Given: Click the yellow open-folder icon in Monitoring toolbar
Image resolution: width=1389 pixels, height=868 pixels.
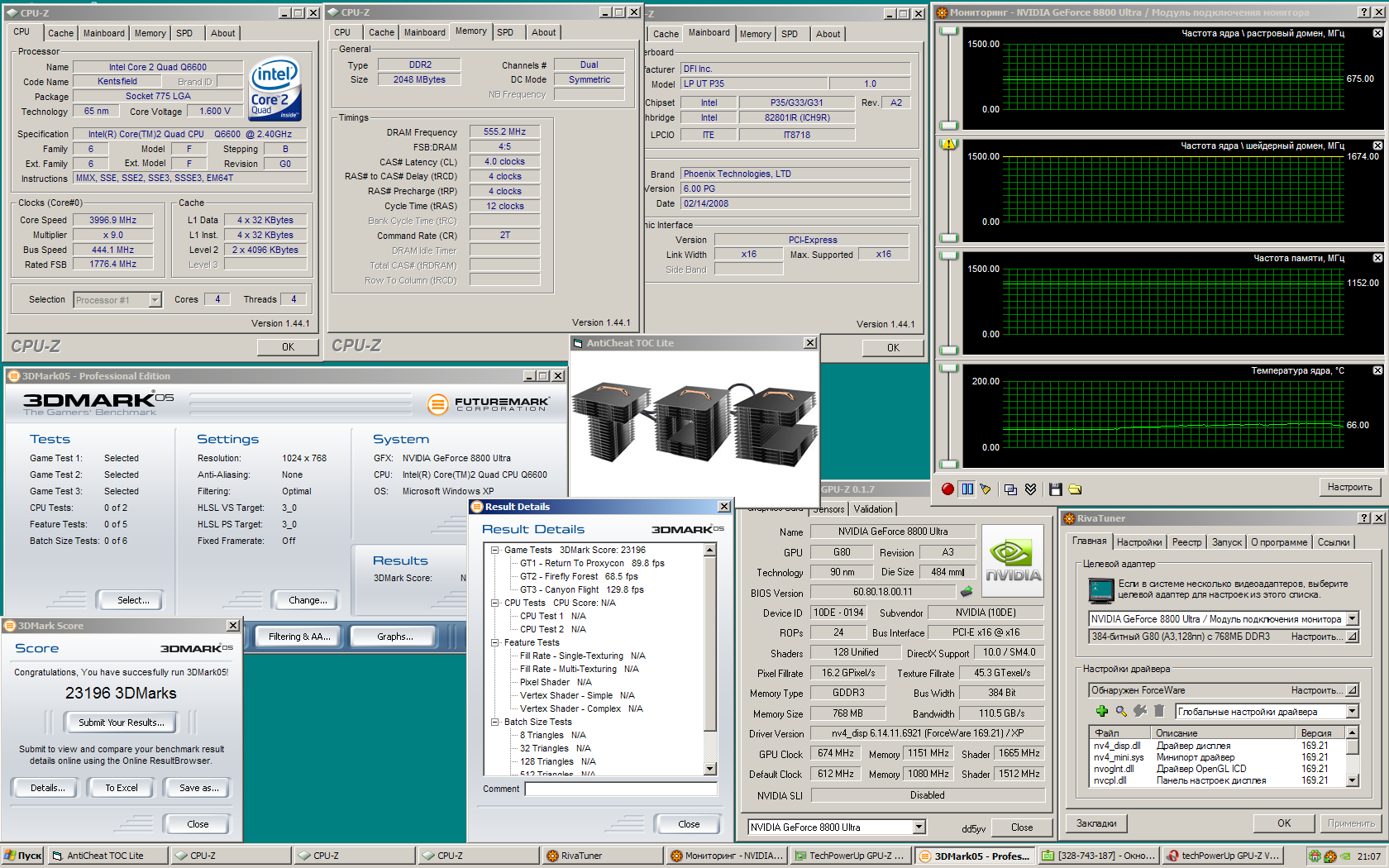Looking at the screenshot, I should pyautogui.click(x=1075, y=489).
